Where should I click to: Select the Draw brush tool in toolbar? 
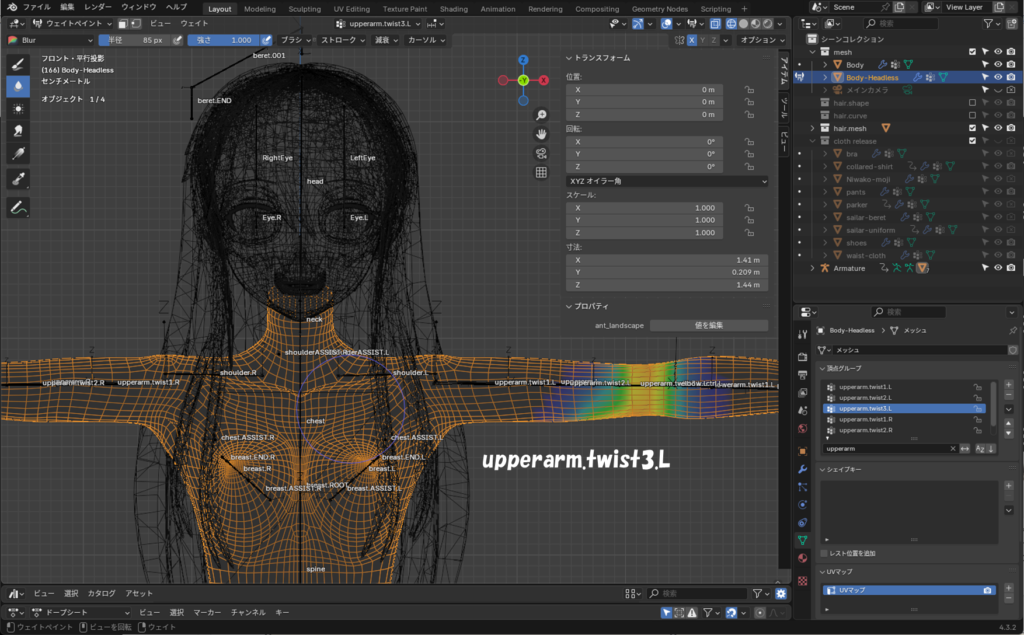[18, 64]
